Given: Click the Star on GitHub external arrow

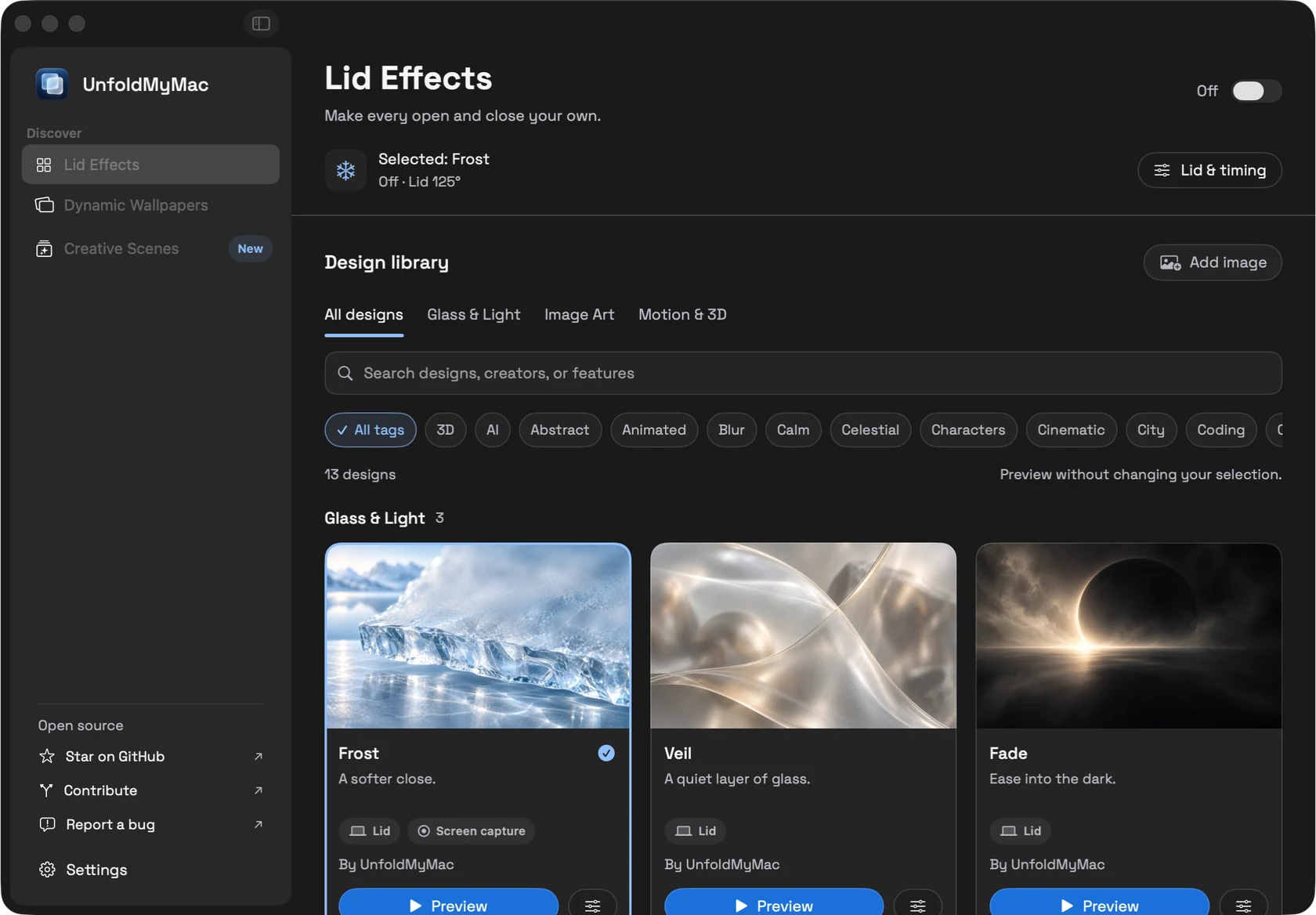Looking at the screenshot, I should pyautogui.click(x=258, y=756).
